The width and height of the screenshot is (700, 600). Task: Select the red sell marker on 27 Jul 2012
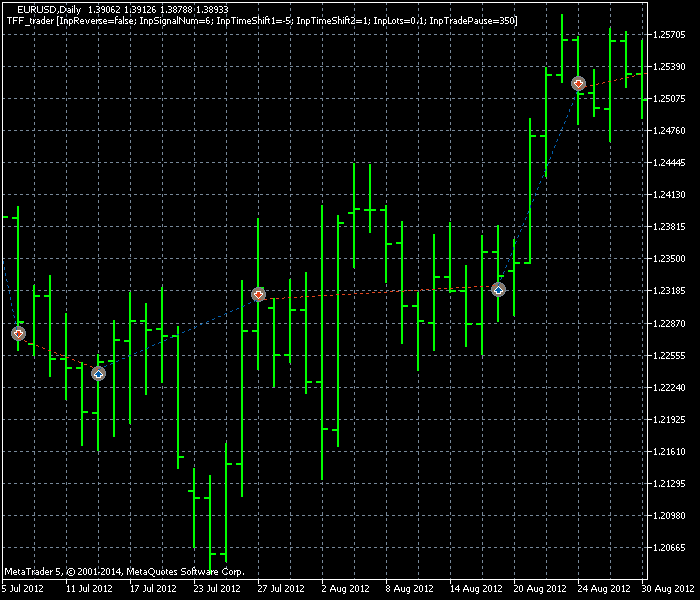(x=258, y=295)
